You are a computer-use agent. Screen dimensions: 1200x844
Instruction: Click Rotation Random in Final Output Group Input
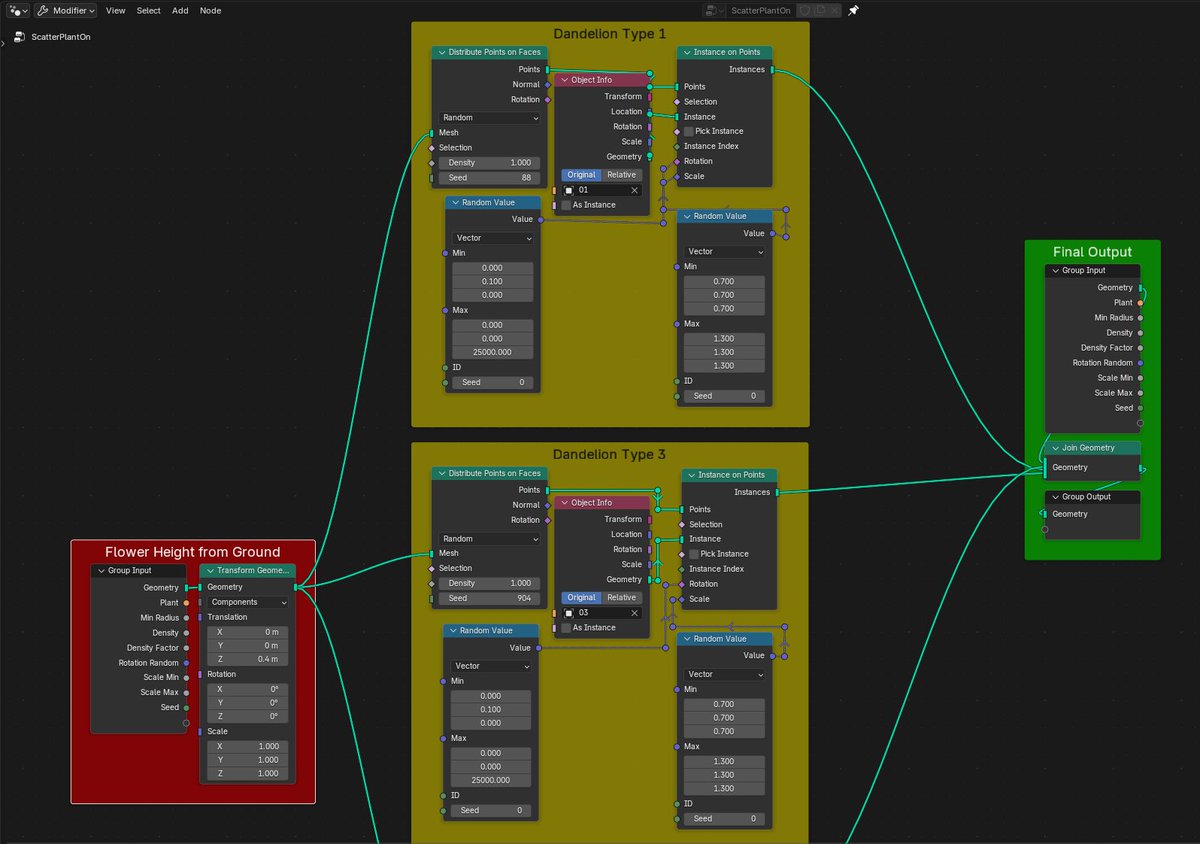[1101, 363]
